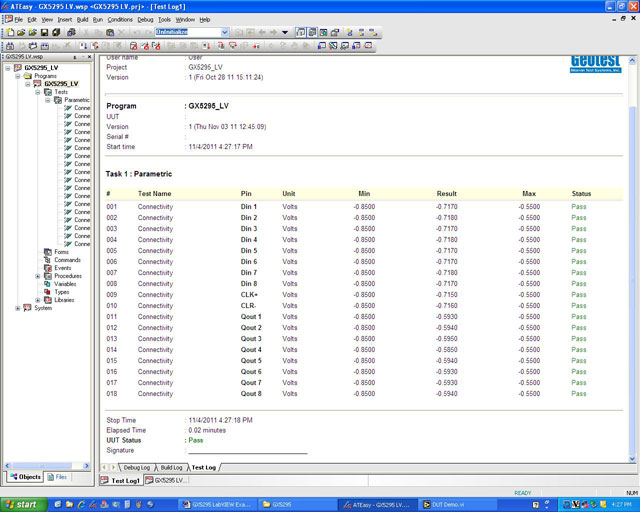Click the ATEasy icon in the menu bar
The height and width of the screenshot is (512, 640).
(8, 19)
